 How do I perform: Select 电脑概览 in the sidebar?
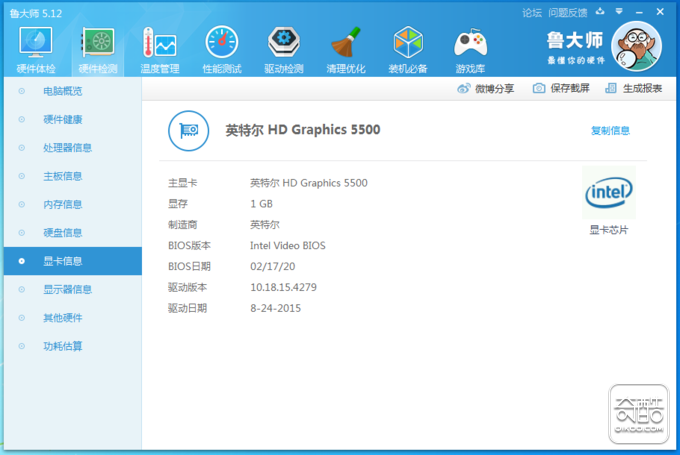[73, 91]
